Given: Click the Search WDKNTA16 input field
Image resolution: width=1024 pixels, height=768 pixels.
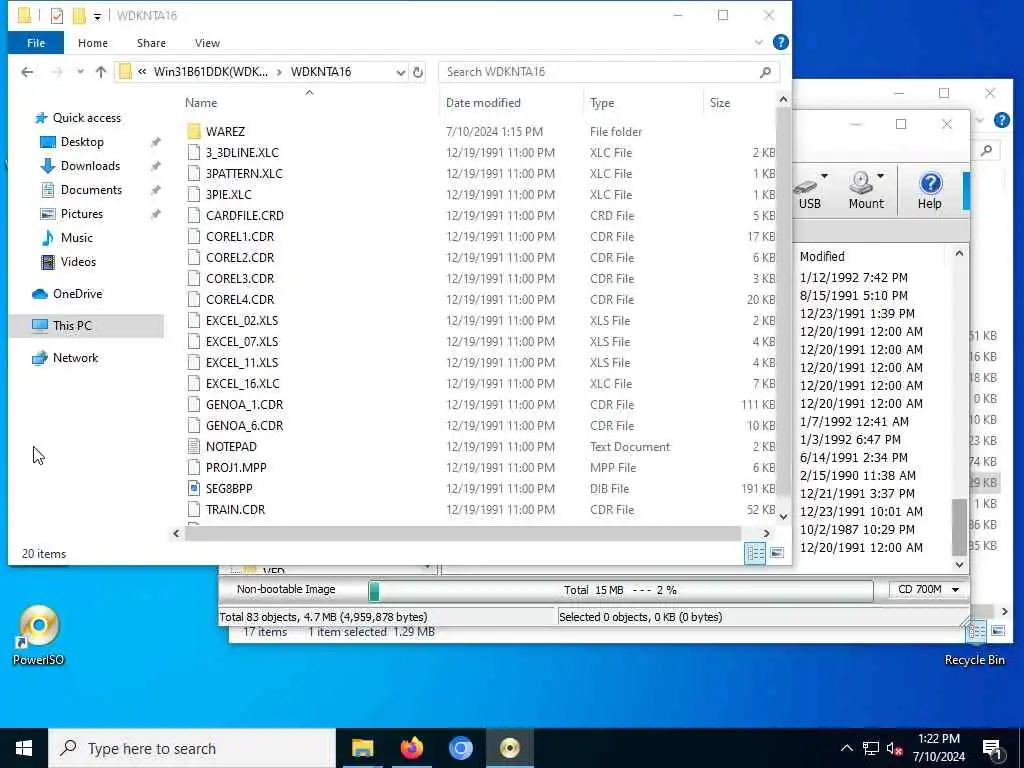Looking at the screenshot, I should (599, 72).
